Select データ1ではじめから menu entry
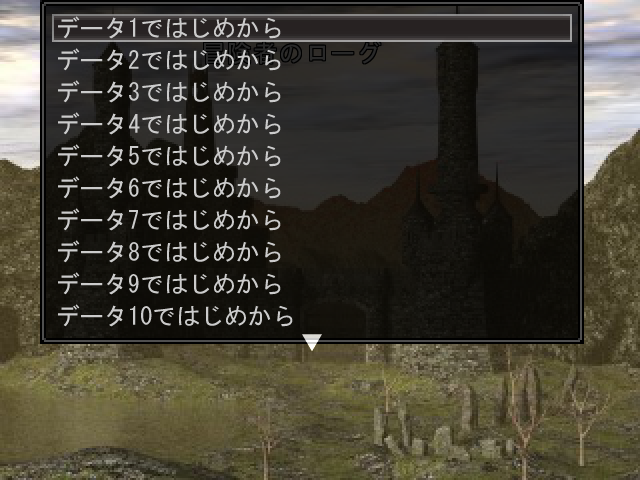 point(312,28)
